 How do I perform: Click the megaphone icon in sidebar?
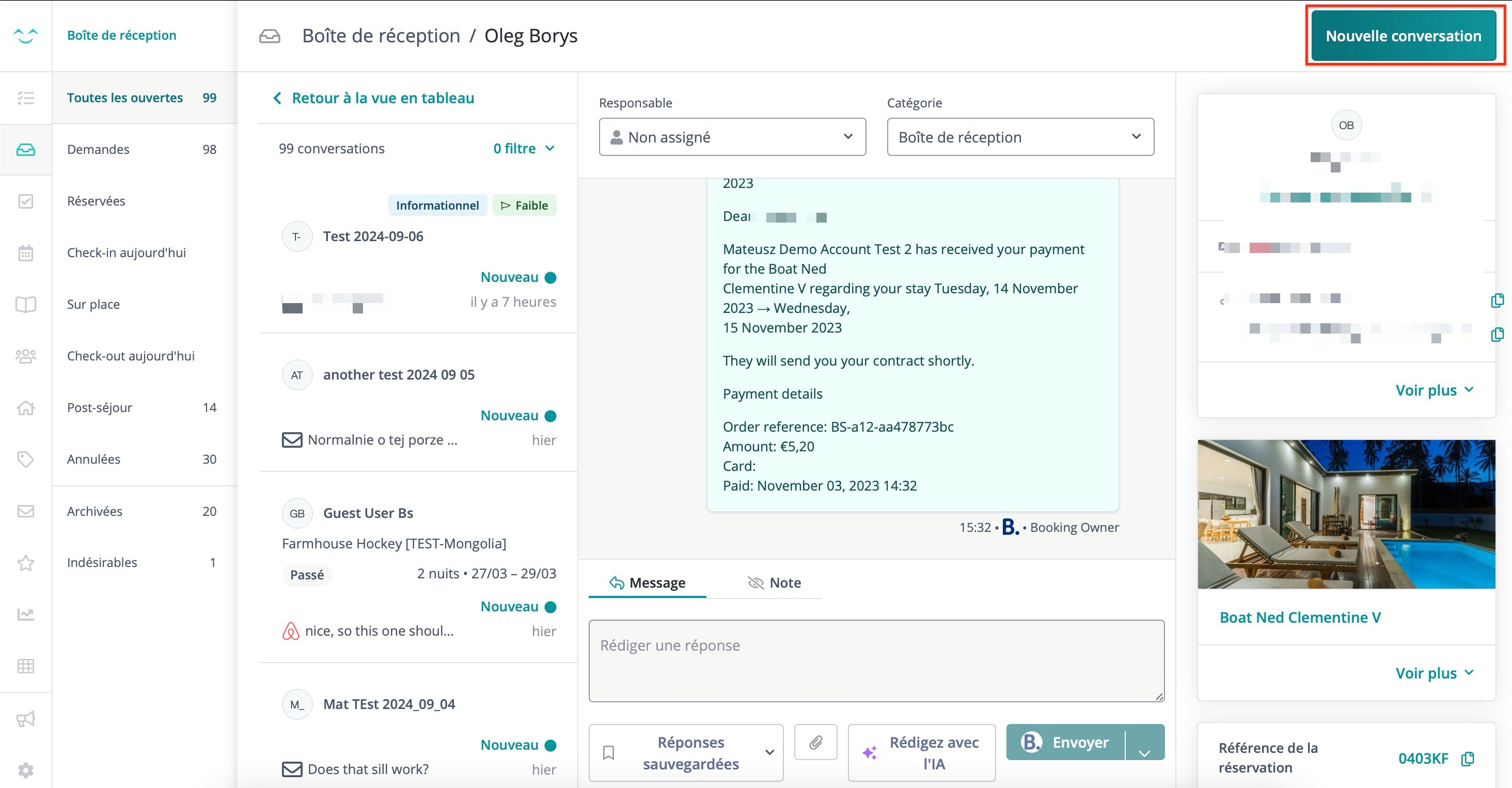(x=25, y=718)
